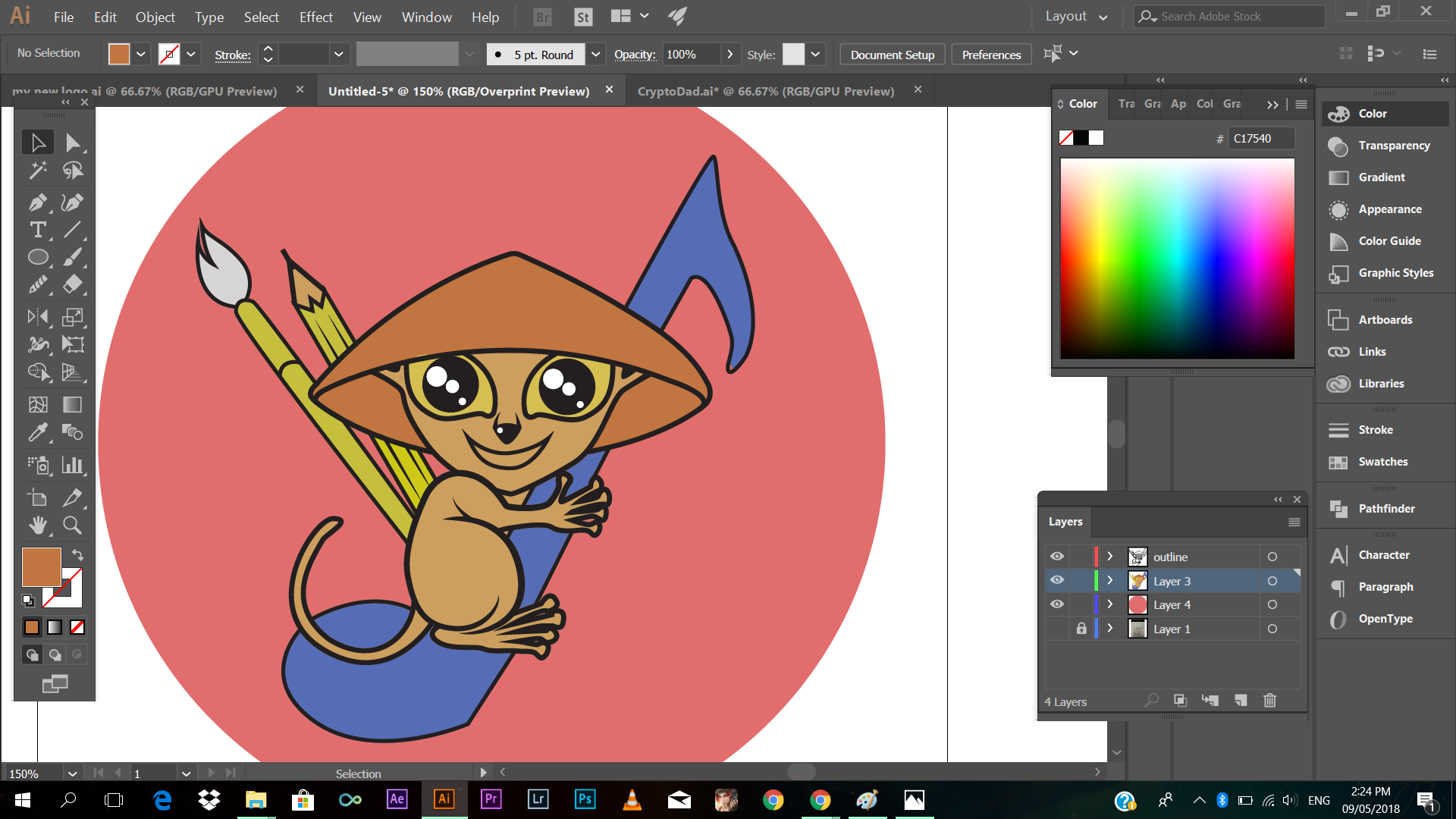
Task: Select the Reflect tool
Action: pos(37,317)
